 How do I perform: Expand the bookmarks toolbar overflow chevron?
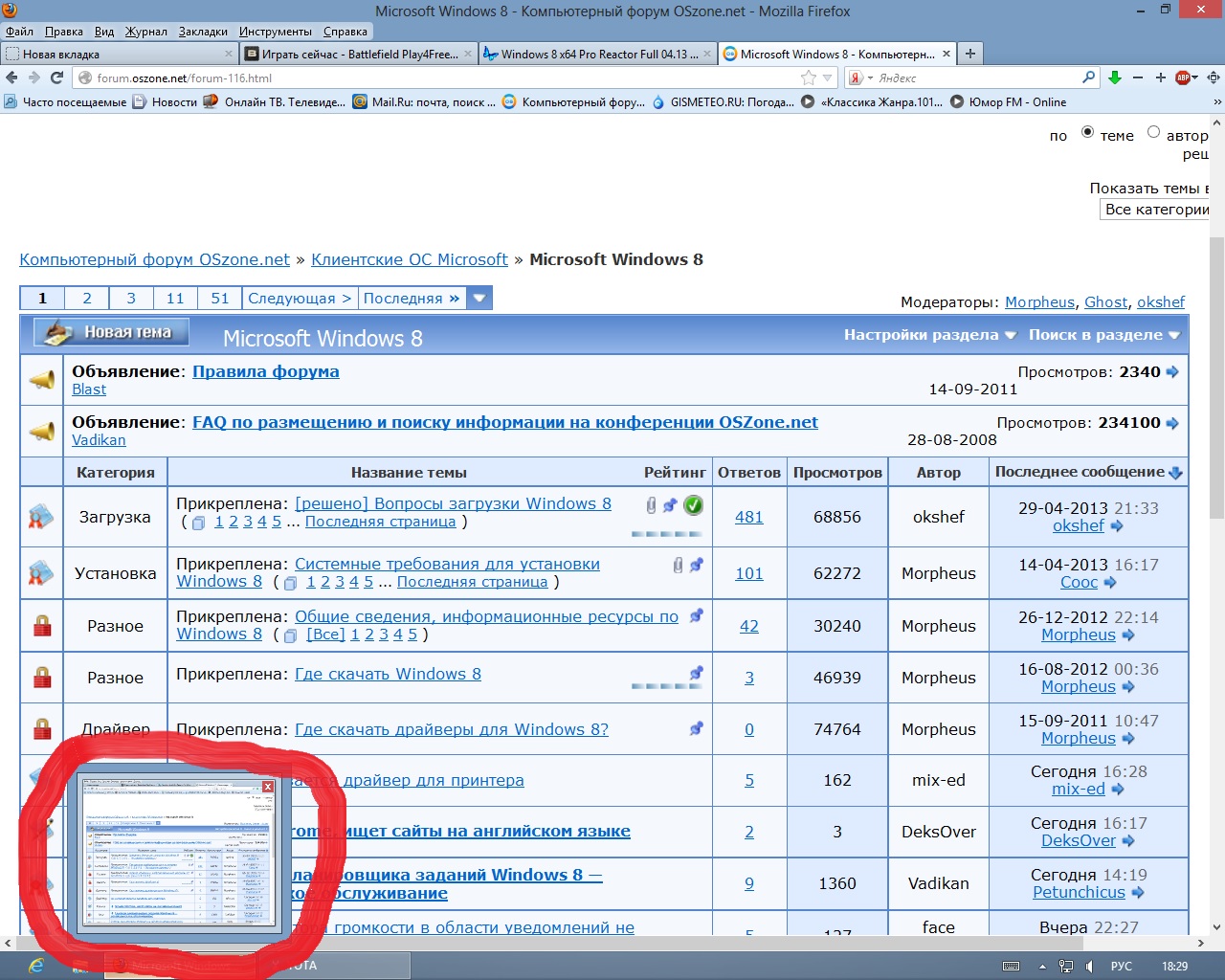pos(1216,102)
